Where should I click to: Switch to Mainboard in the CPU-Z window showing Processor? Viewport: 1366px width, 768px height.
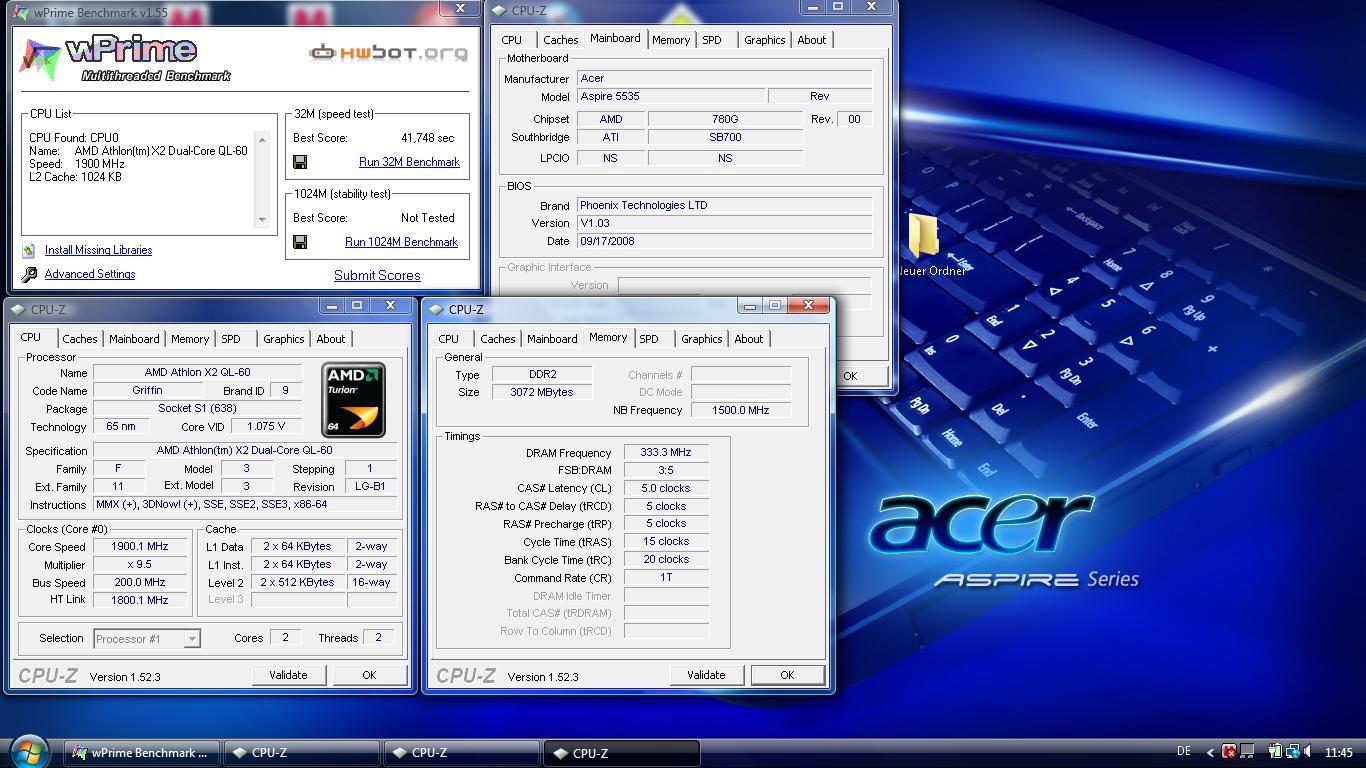134,339
